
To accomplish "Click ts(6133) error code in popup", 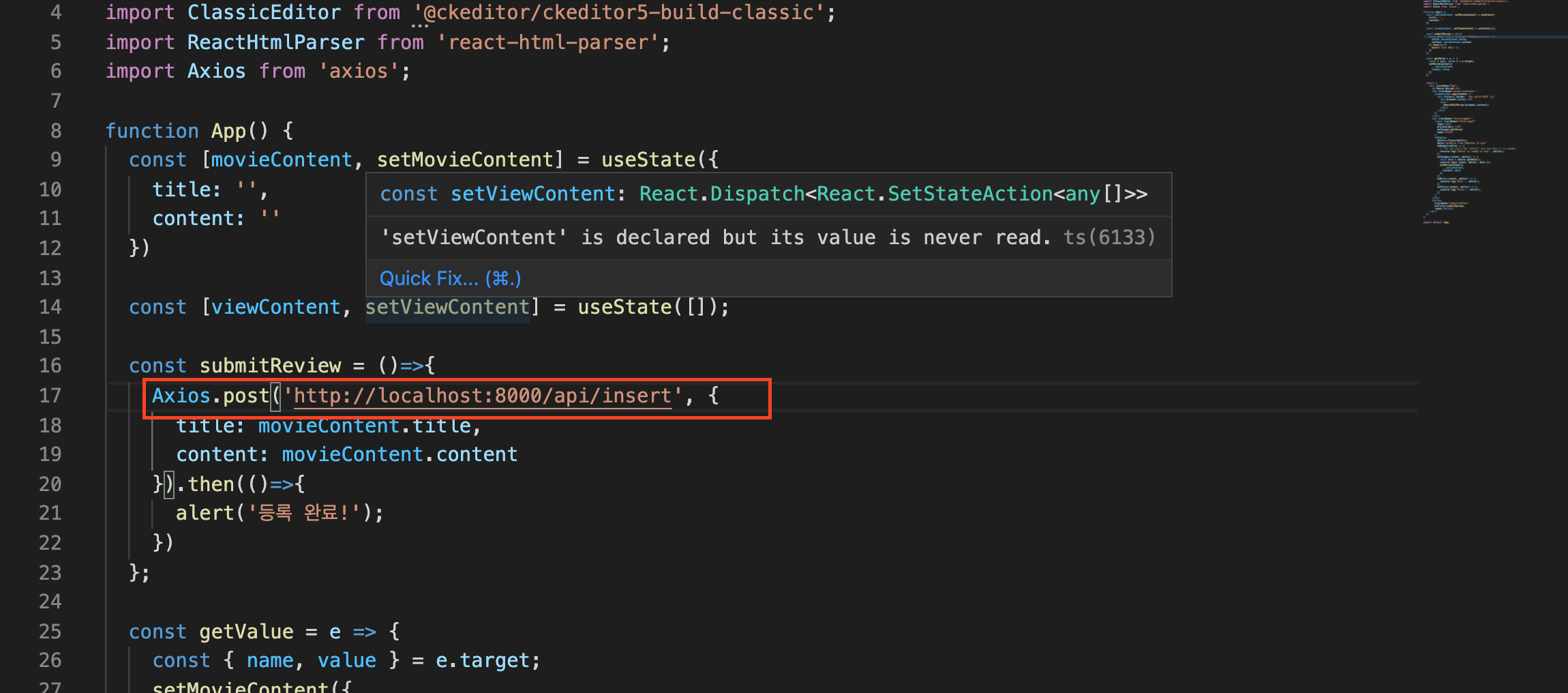I will pos(1109,237).
